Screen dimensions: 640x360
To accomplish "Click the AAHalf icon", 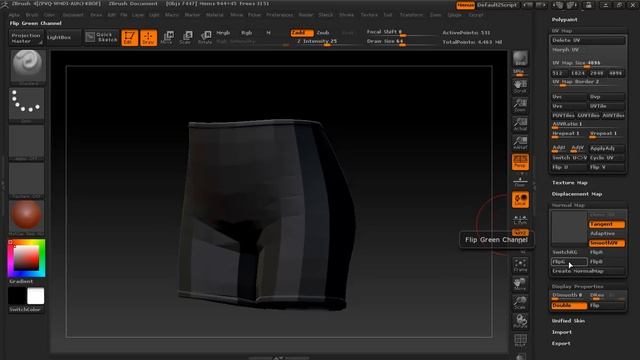I will click(x=520, y=142).
